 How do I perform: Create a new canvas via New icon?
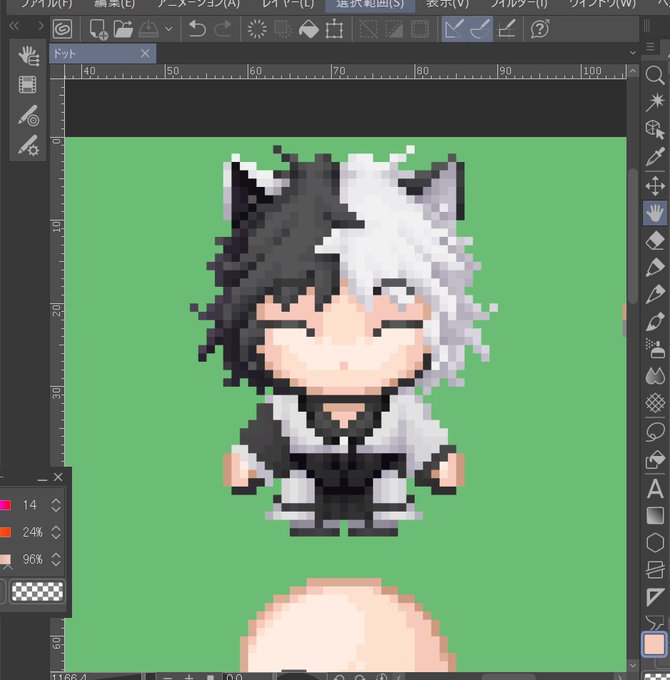98,29
